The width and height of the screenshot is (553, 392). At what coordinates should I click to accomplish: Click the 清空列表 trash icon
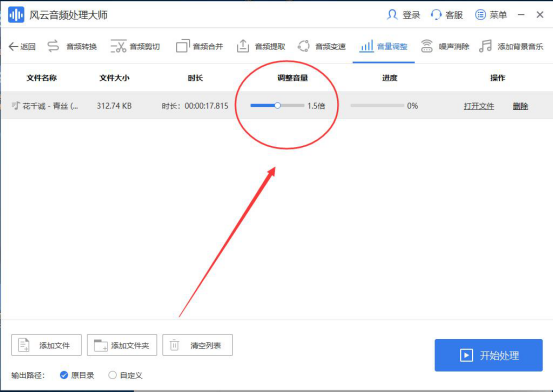[x=175, y=345]
